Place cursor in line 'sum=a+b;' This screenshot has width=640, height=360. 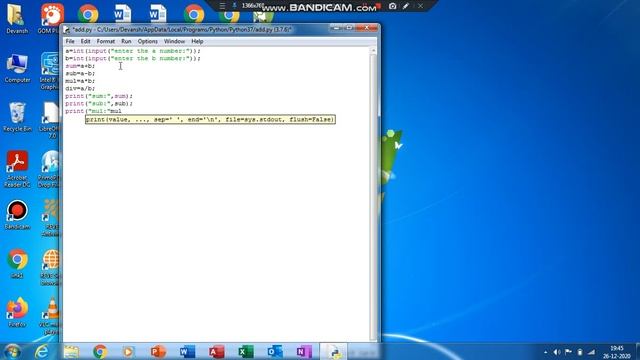80,66
